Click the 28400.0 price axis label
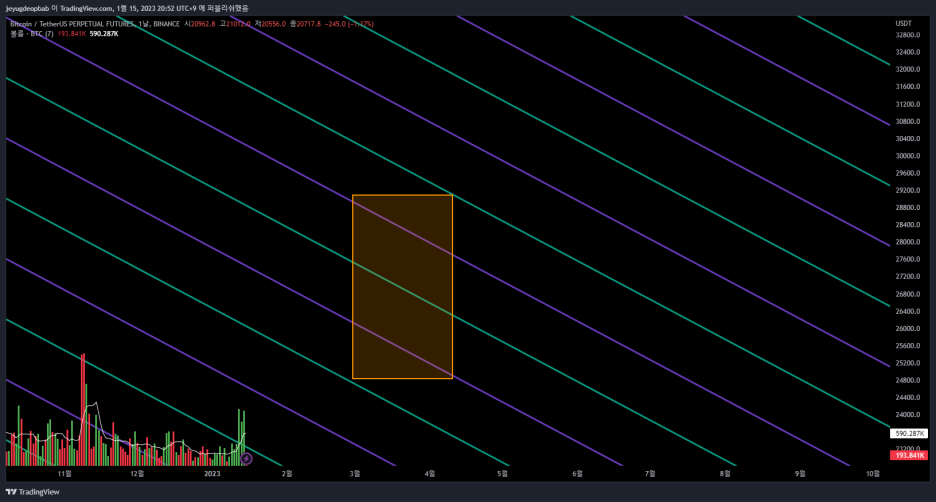936x502 pixels. pos(907,224)
